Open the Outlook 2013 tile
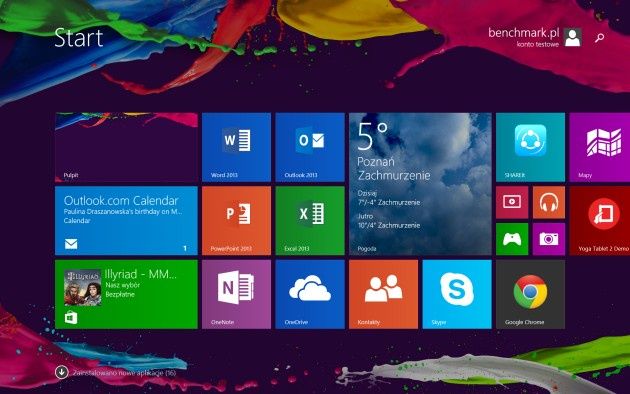Image resolution: width=630 pixels, height=394 pixels. pyautogui.click(x=310, y=147)
